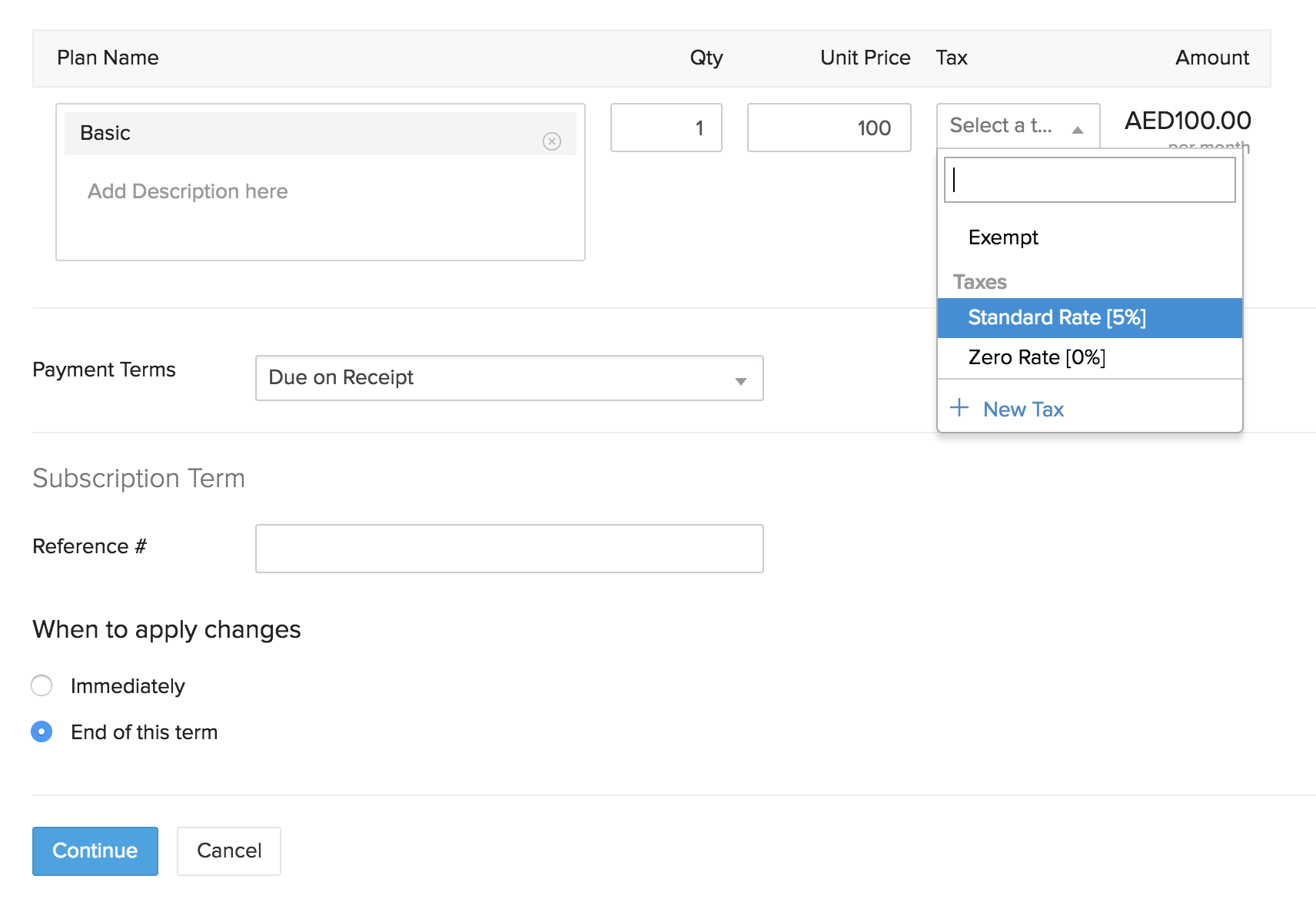
Task: Remove the Basic plan from the line items
Action: point(553,140)
